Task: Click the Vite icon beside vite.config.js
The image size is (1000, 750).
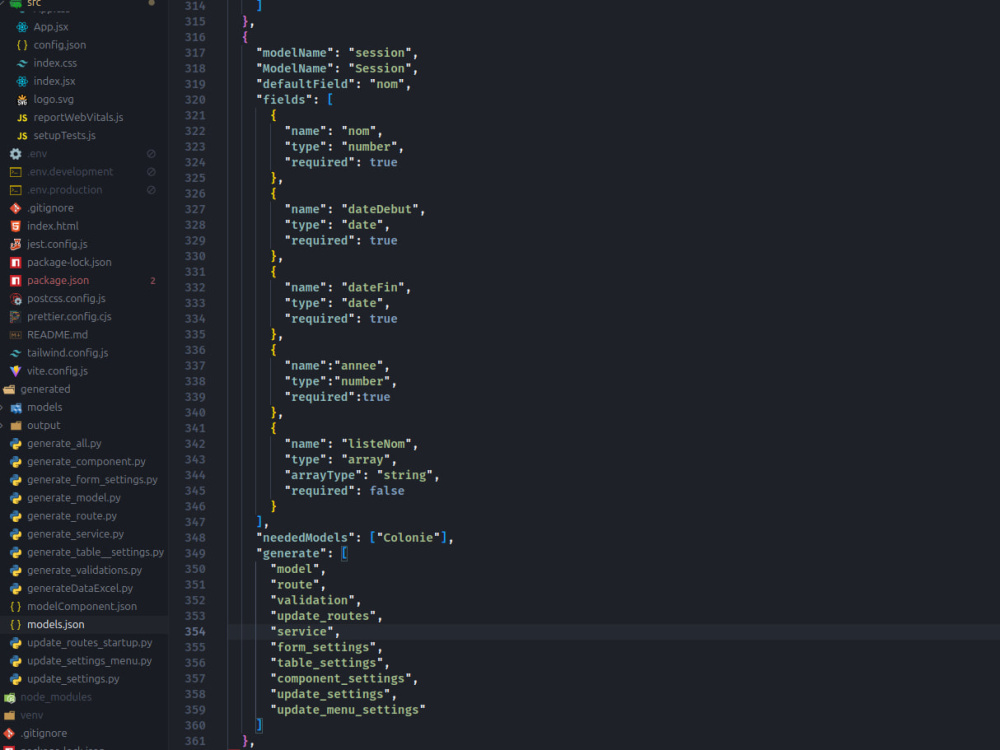Action: pyautogui.click(x=16, y=371)
